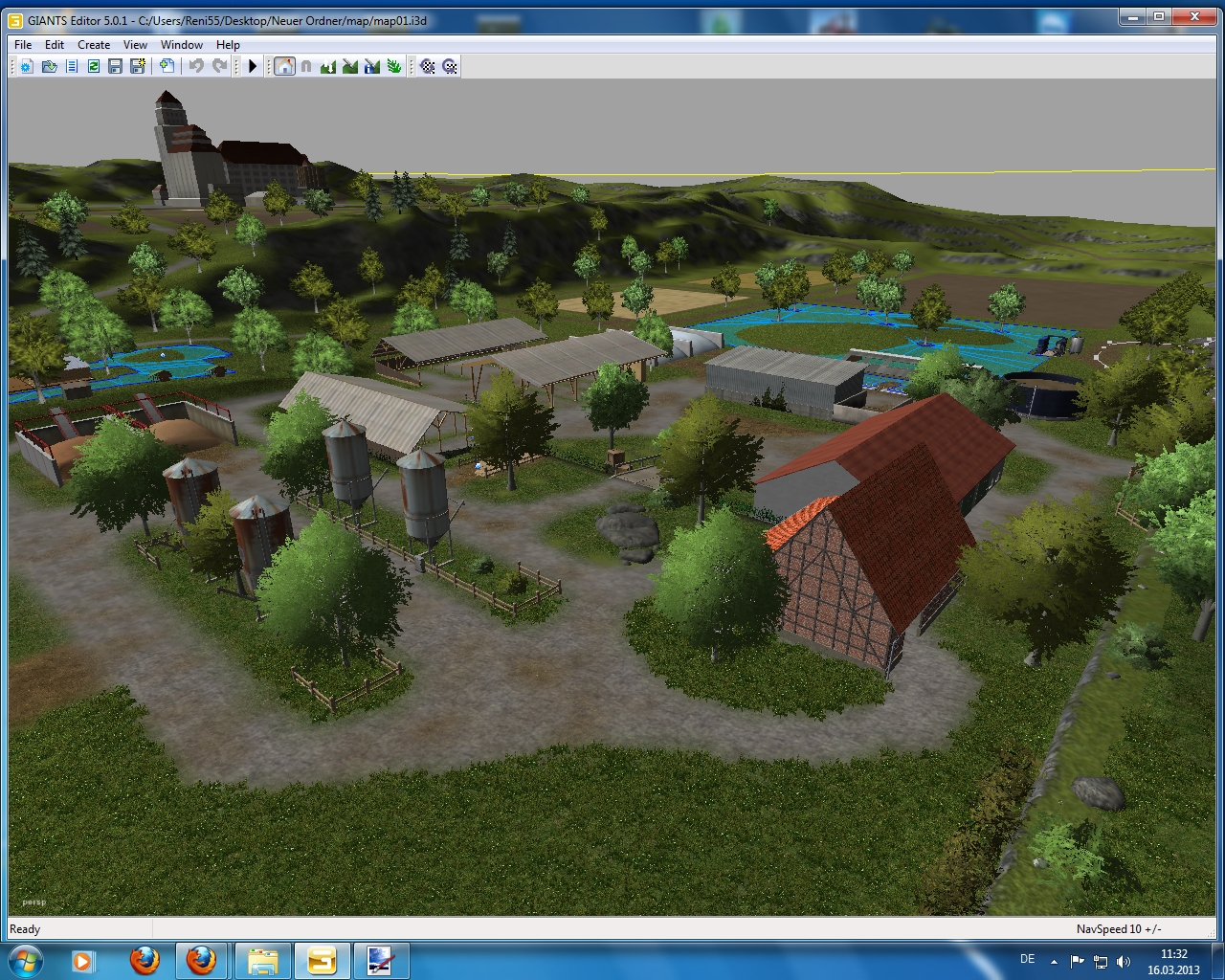
Task: Open the Help menu
Action: (x=228, y=45)
